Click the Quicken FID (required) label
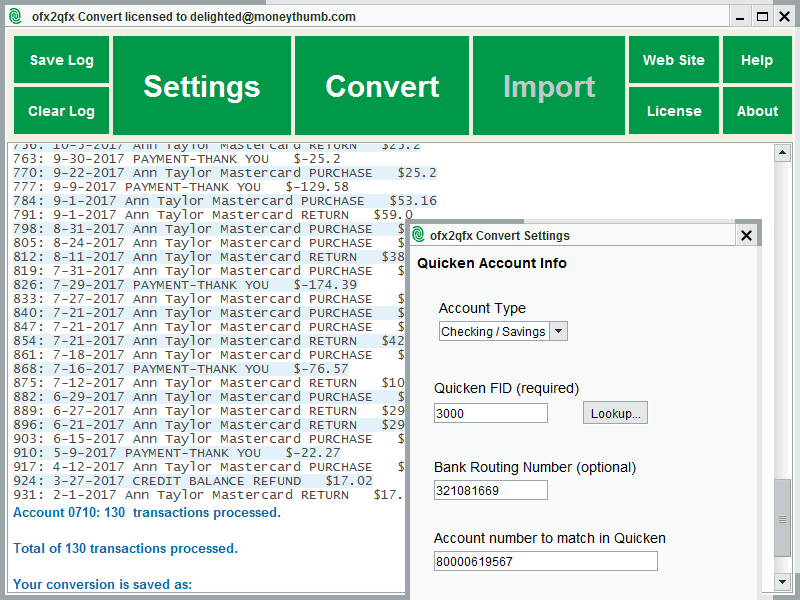The height and width of the screenshot is (600, 800). [507, 388]
